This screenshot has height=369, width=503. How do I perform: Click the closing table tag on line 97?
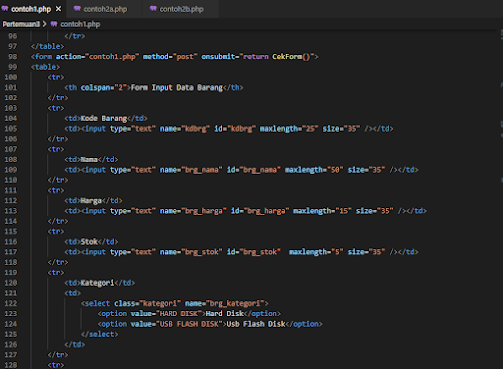tap(48, 46)
